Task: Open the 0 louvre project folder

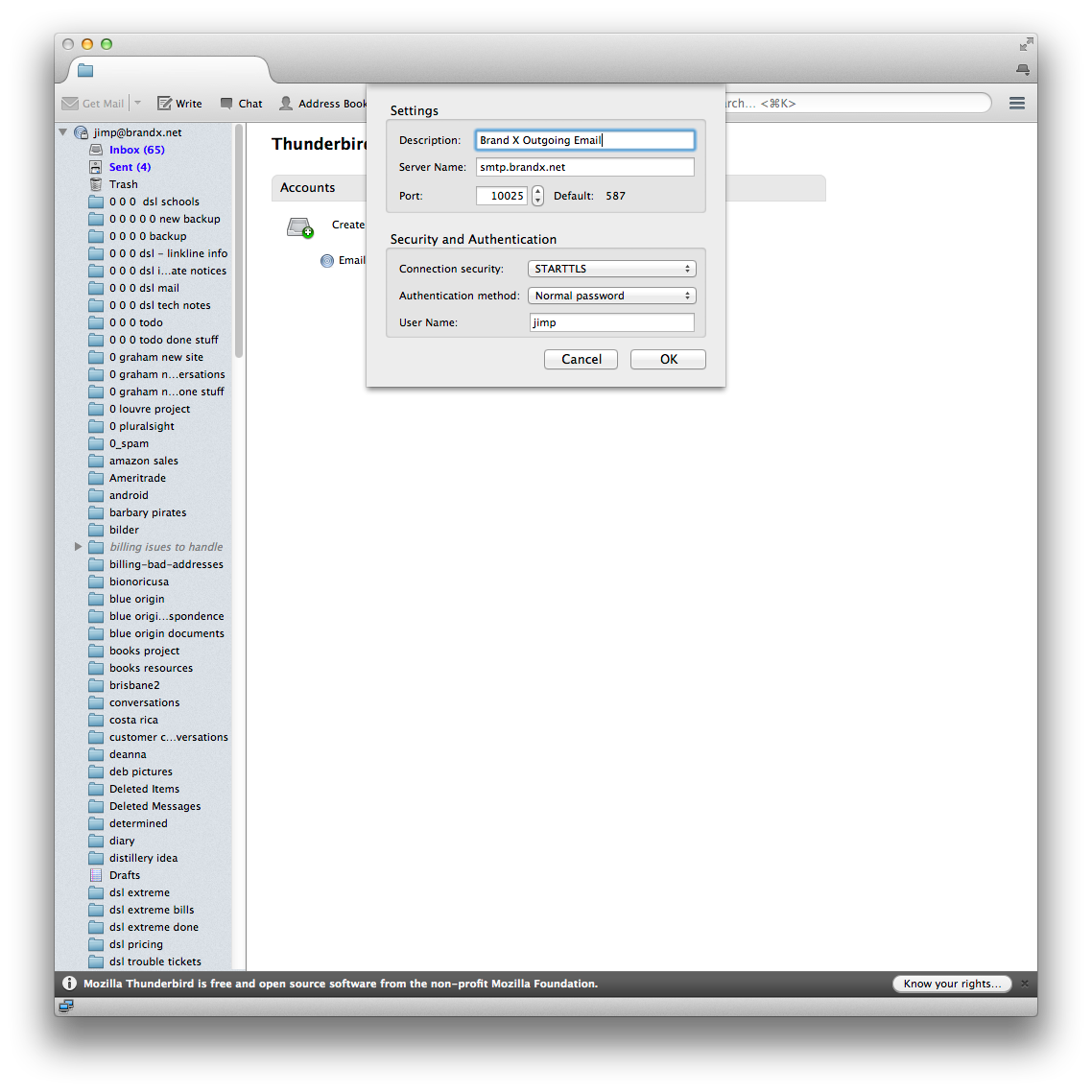Action: 150,409
